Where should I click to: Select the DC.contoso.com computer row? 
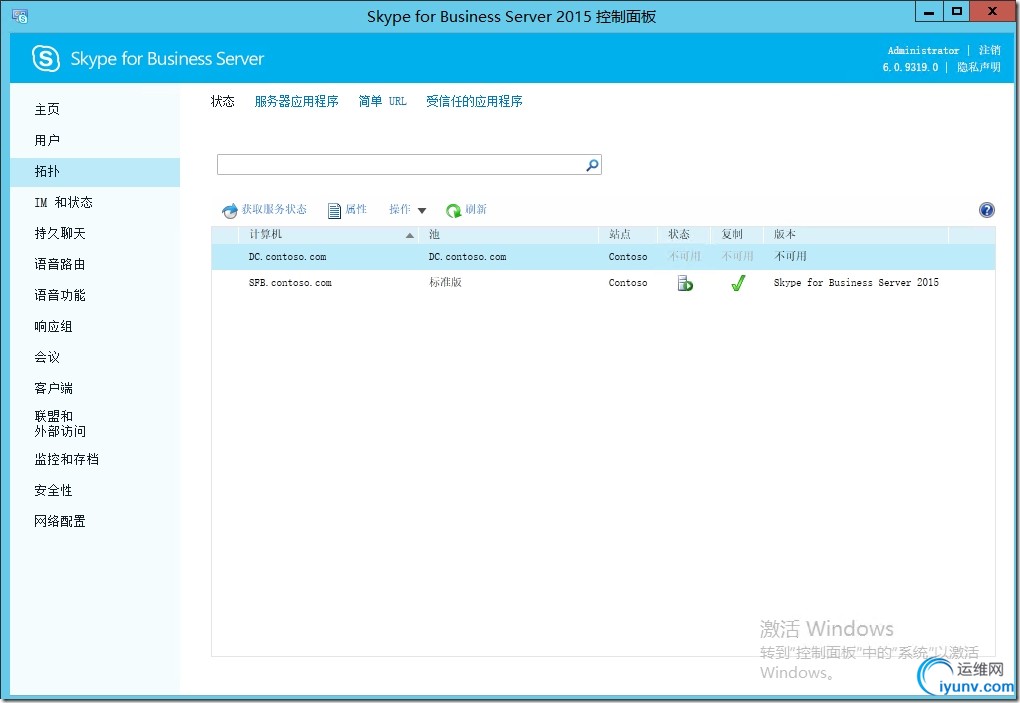pos(603,257)
